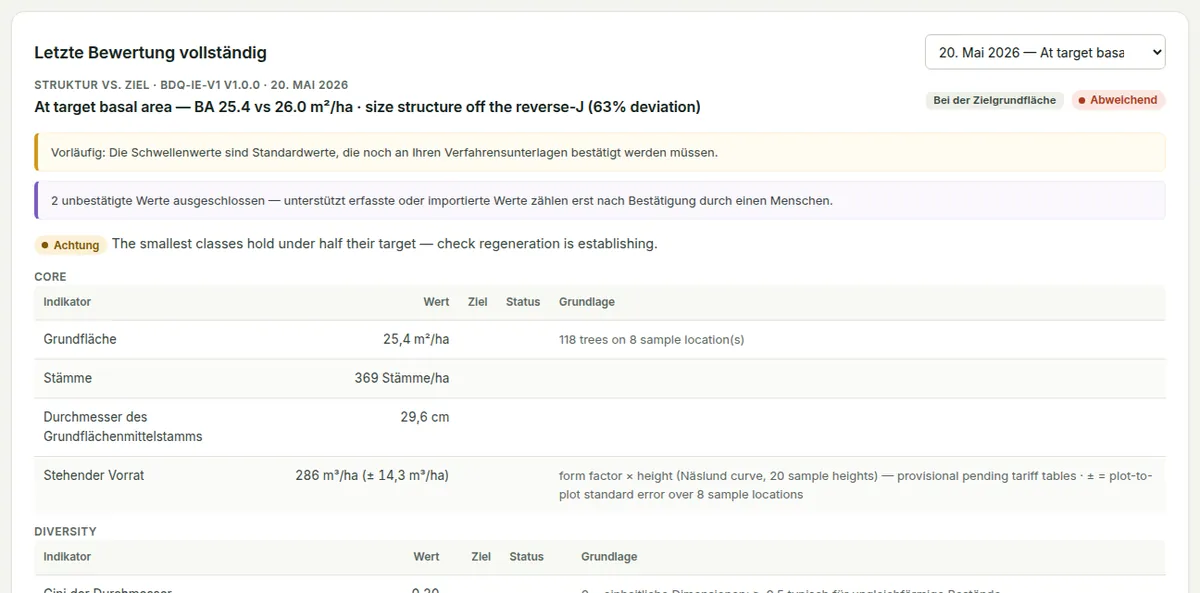Click the '286 m³/ha (± 14,3 m³/ha)' value

click(372, 475)
